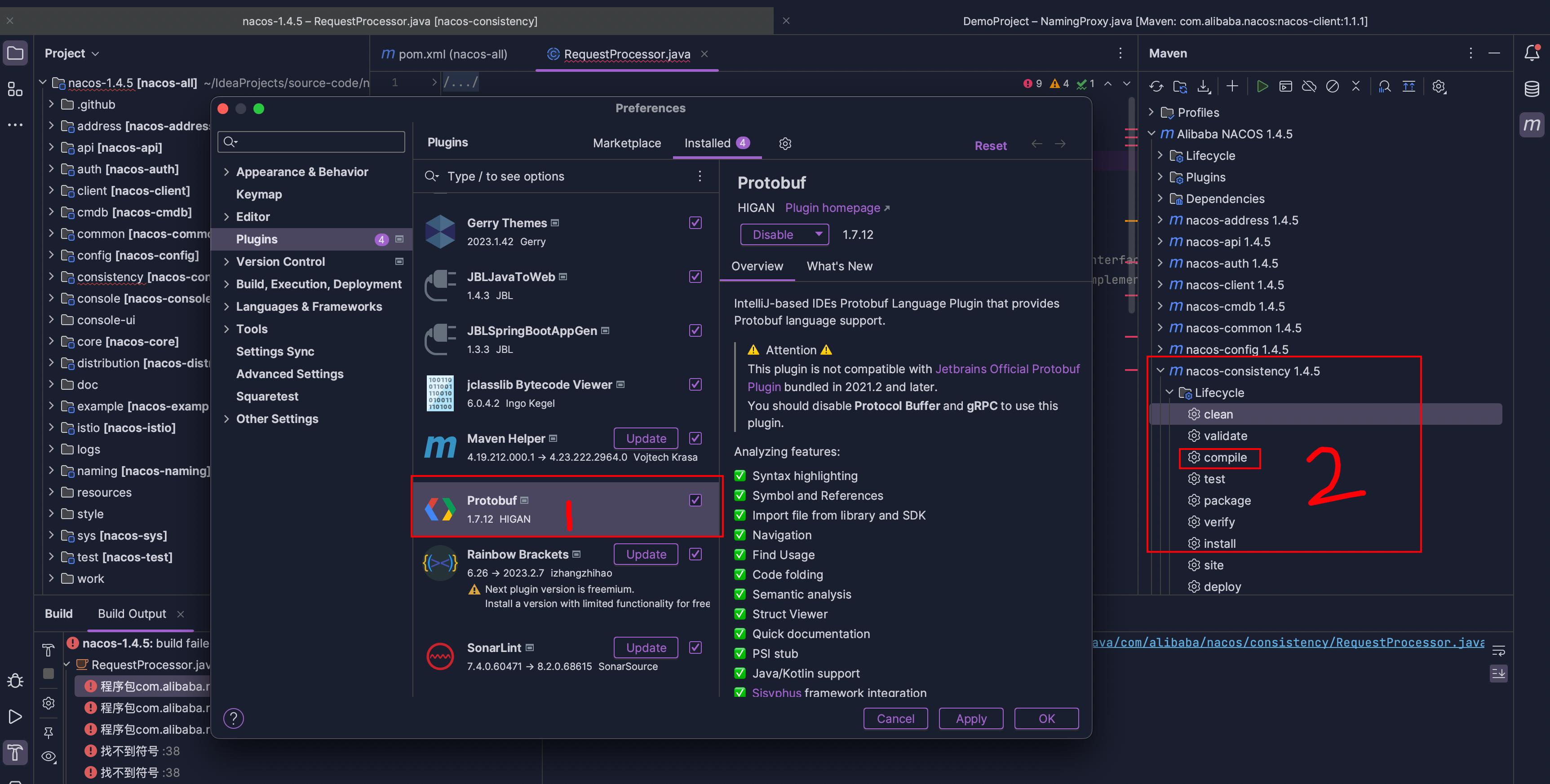Expand Languages & Frameworks settings section
Viewport: 1550px width, 784px height.
[x=226, y=307]
